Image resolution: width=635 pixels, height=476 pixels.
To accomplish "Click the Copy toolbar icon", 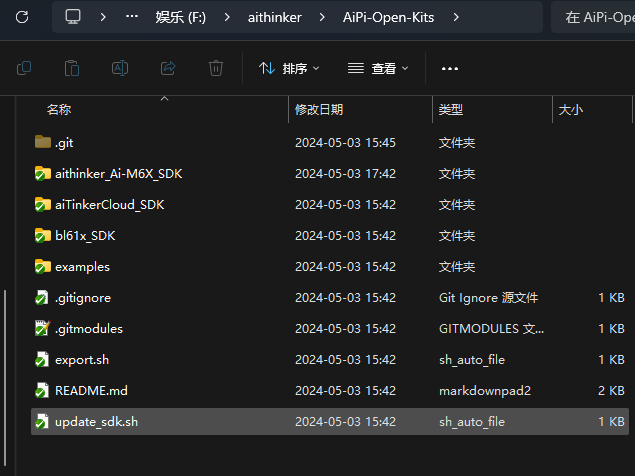I will (24, 68).
